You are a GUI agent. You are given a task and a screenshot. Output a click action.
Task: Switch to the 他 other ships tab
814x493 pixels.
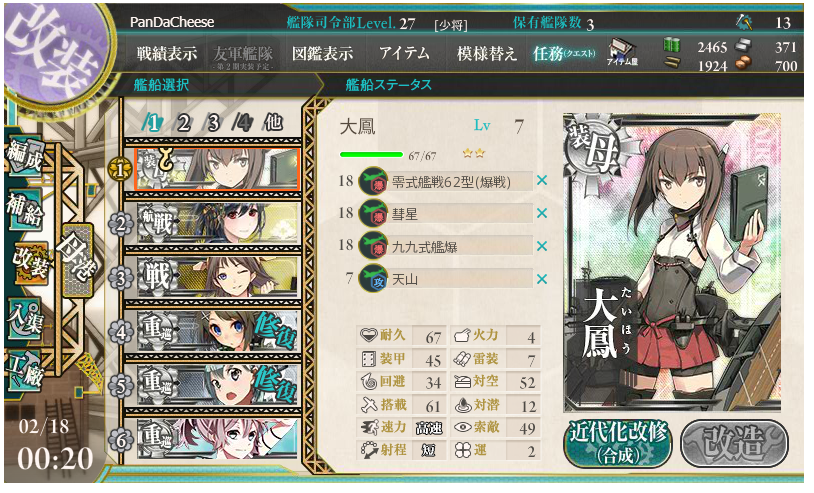tap(273, 123)
